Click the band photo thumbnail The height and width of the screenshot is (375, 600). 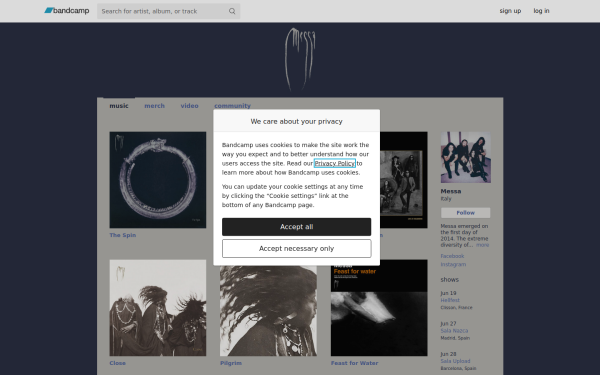click(x=465, y=157)
